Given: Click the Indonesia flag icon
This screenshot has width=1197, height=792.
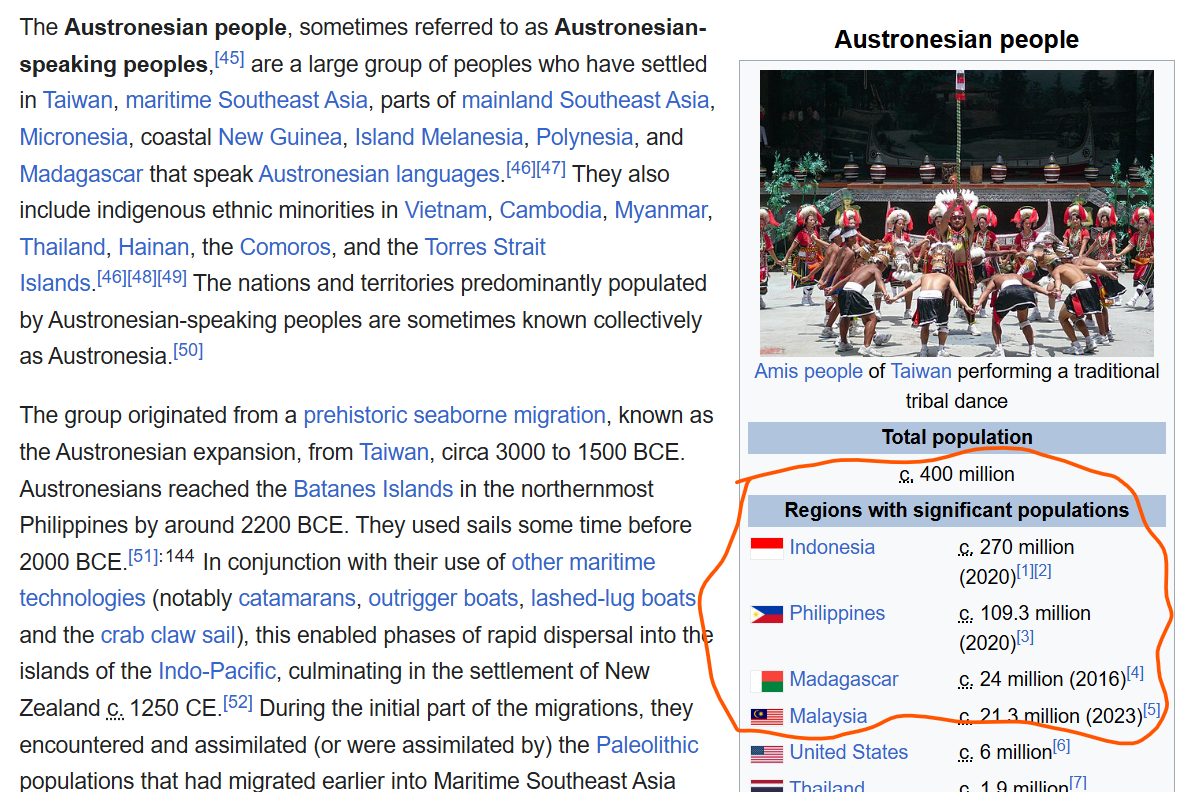Looking at the screenshot, I should pos(767,548).
